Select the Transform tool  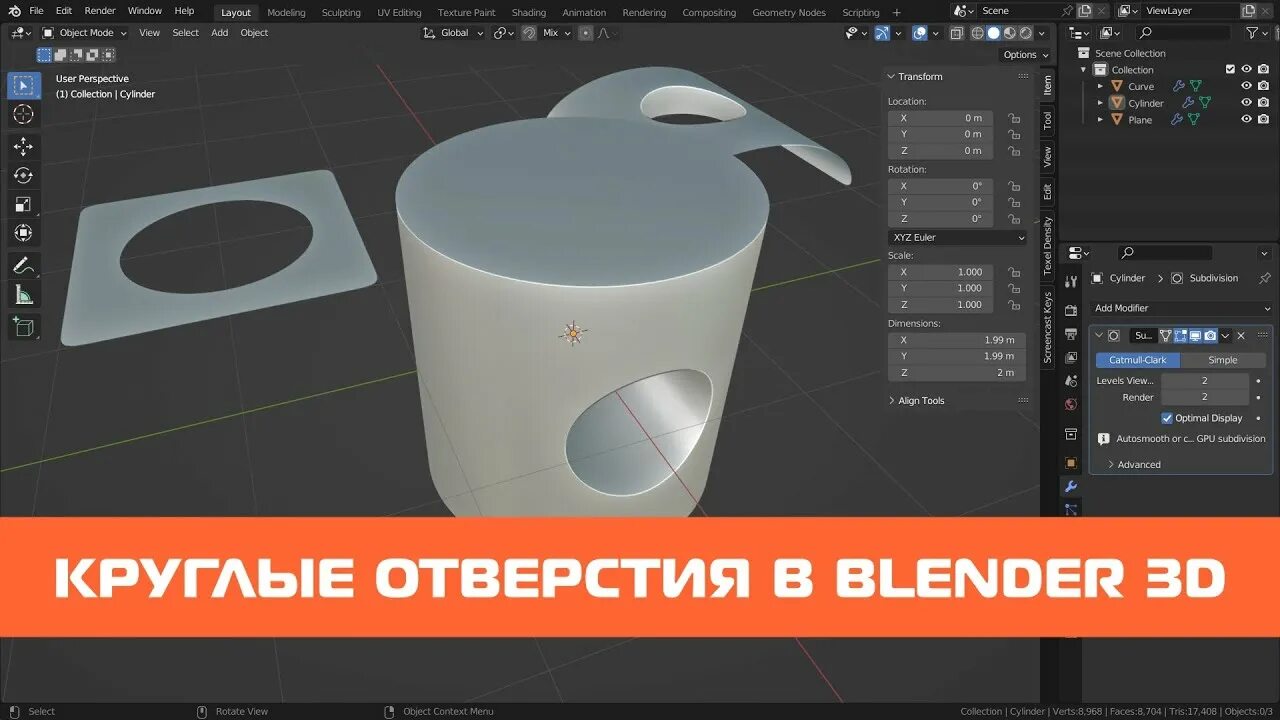(x=23, y=233)
